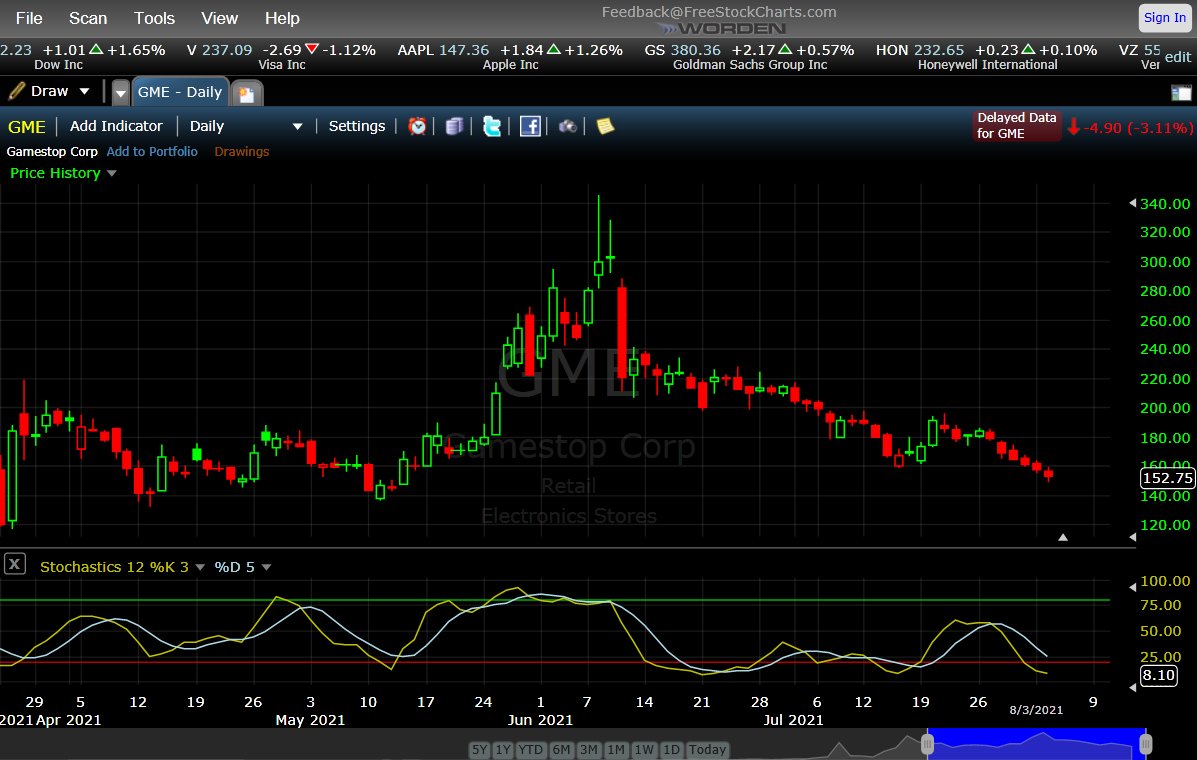
Task: Open the Draw pencil tool
Action: click(x=17, y=92)
